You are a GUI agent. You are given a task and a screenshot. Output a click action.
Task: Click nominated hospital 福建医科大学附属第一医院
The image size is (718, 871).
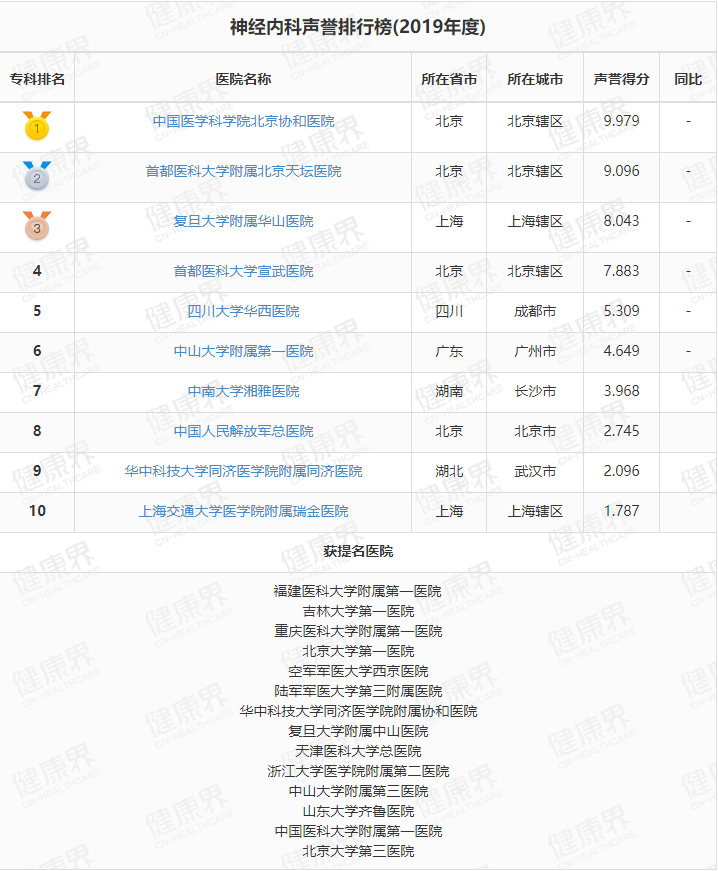pos(358,591)
